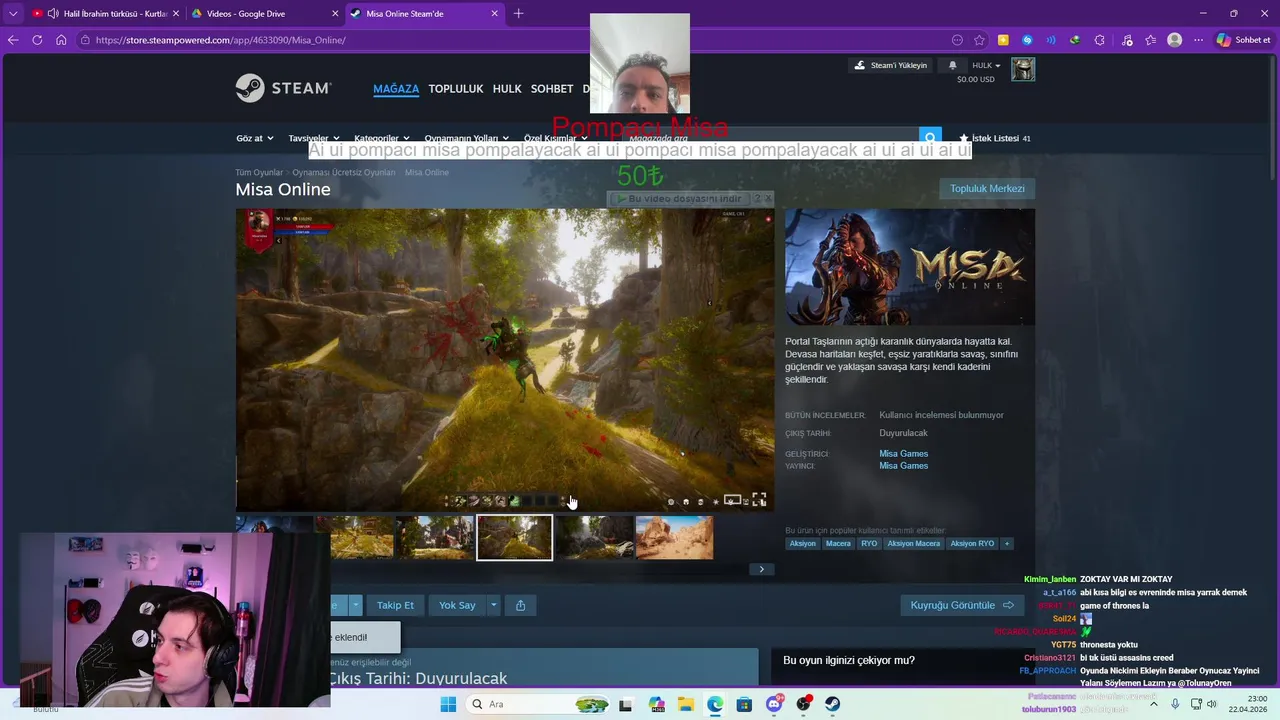Open the browser extensions puzzle icon
The width and height of the screenshot is (1280, 720).
coord(1100,40)
